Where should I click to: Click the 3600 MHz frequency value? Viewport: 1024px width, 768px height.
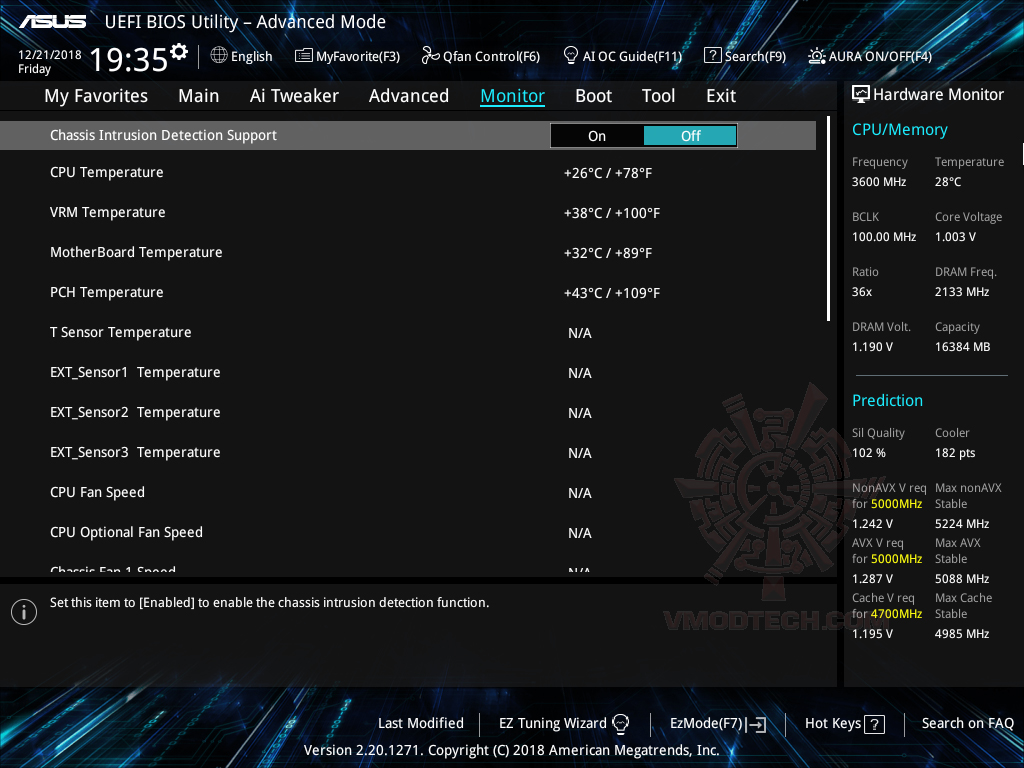[878, 182]
